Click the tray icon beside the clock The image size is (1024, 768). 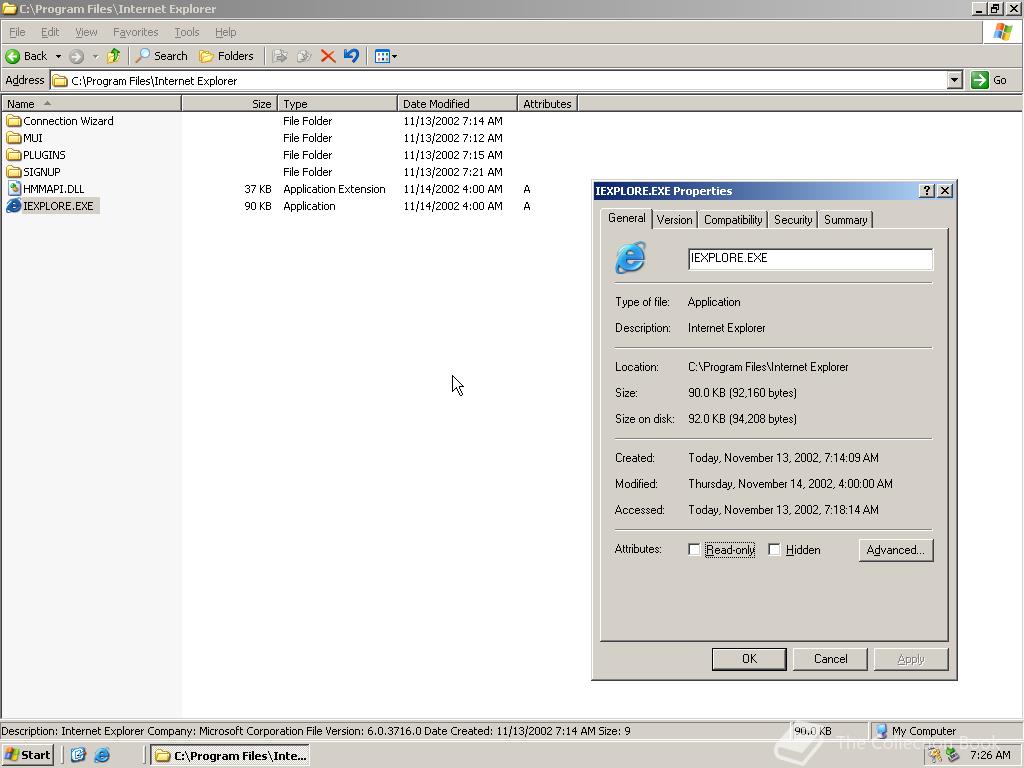[952, 755]
